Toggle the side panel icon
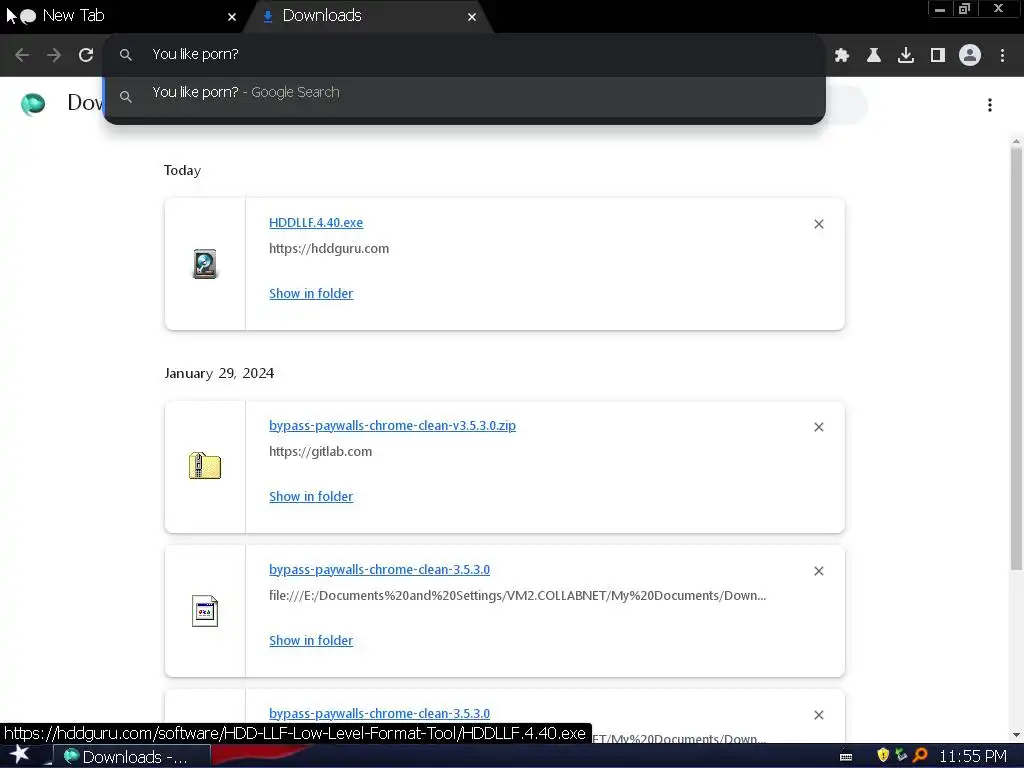The height and width of the screenshot is (768, 1024). pyautogui.click(x=938, y=56)
